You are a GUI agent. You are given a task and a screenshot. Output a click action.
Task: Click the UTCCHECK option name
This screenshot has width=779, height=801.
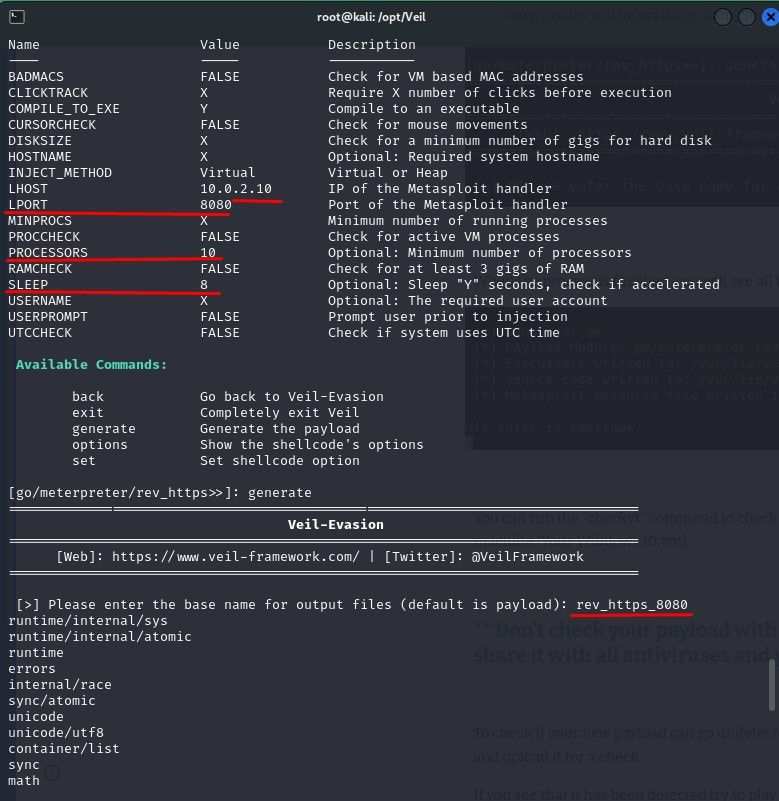tap(40, 333)
